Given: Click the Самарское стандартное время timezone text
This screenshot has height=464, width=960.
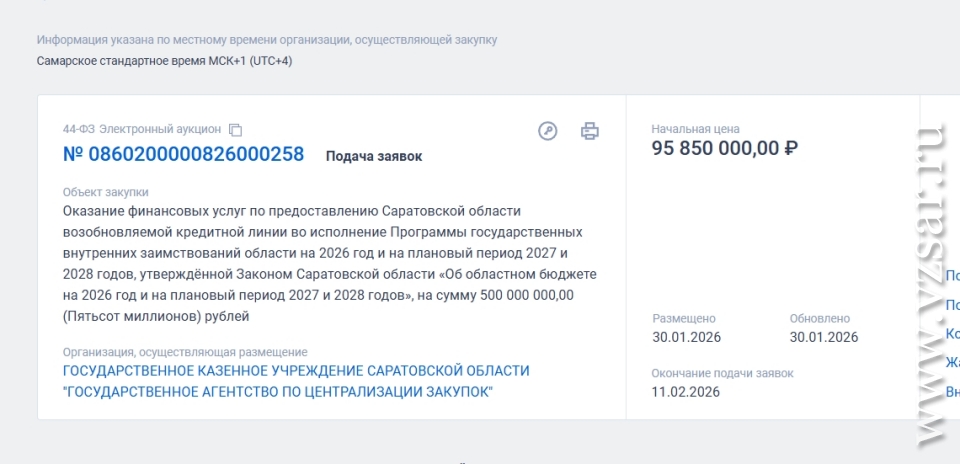Looking at the screenshot, I should (x=164, y=61).
